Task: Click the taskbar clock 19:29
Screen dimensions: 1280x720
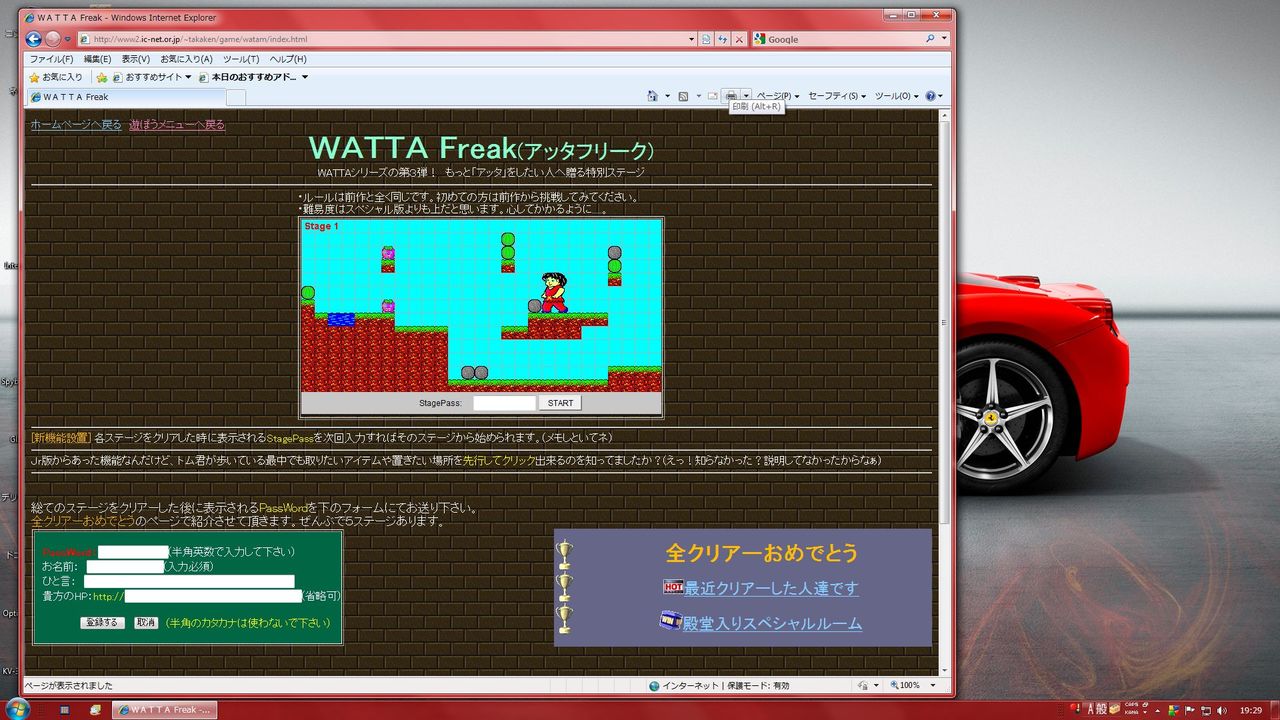Action: (x=1250, y=710)
